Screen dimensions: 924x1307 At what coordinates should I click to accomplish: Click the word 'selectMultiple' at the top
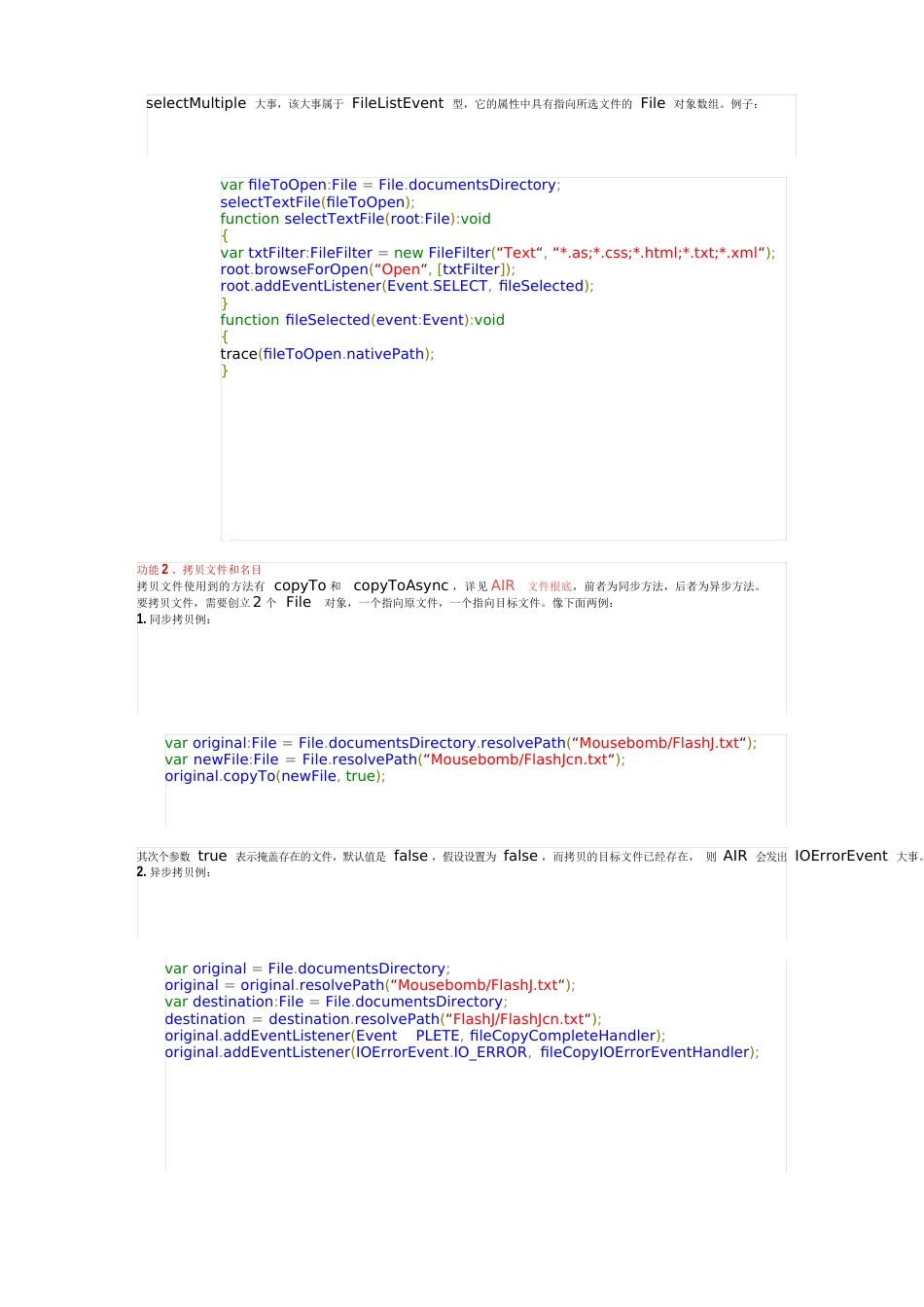pyautogui.click(x=195, y=103)
